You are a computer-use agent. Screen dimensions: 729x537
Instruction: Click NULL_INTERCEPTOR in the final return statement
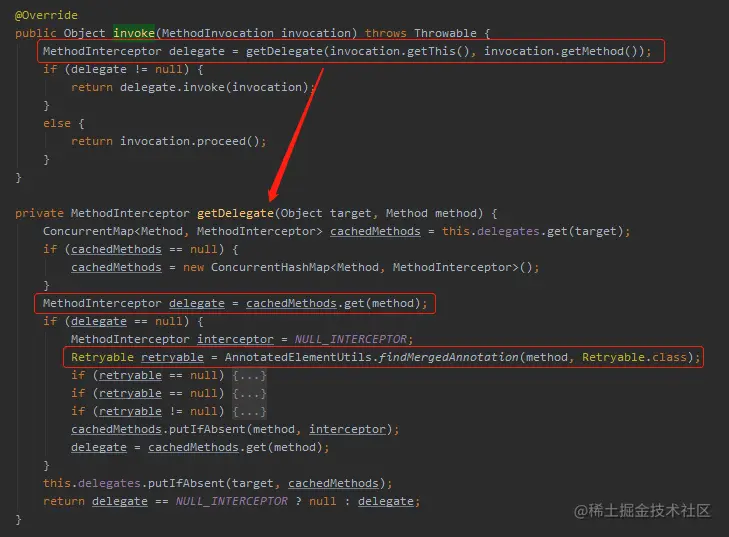(232, 502)
